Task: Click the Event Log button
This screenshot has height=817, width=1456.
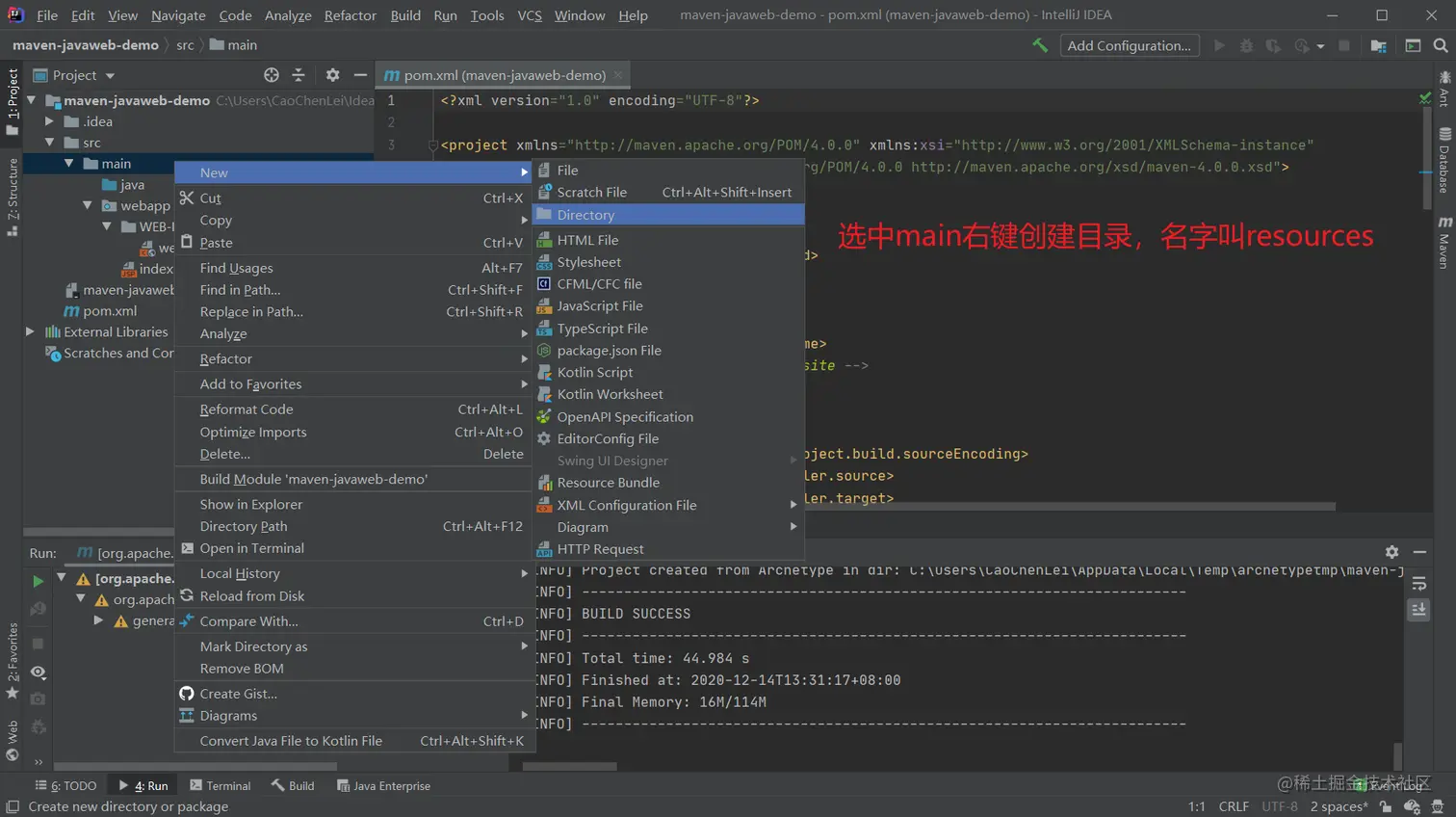Action: coord(1388,786)
